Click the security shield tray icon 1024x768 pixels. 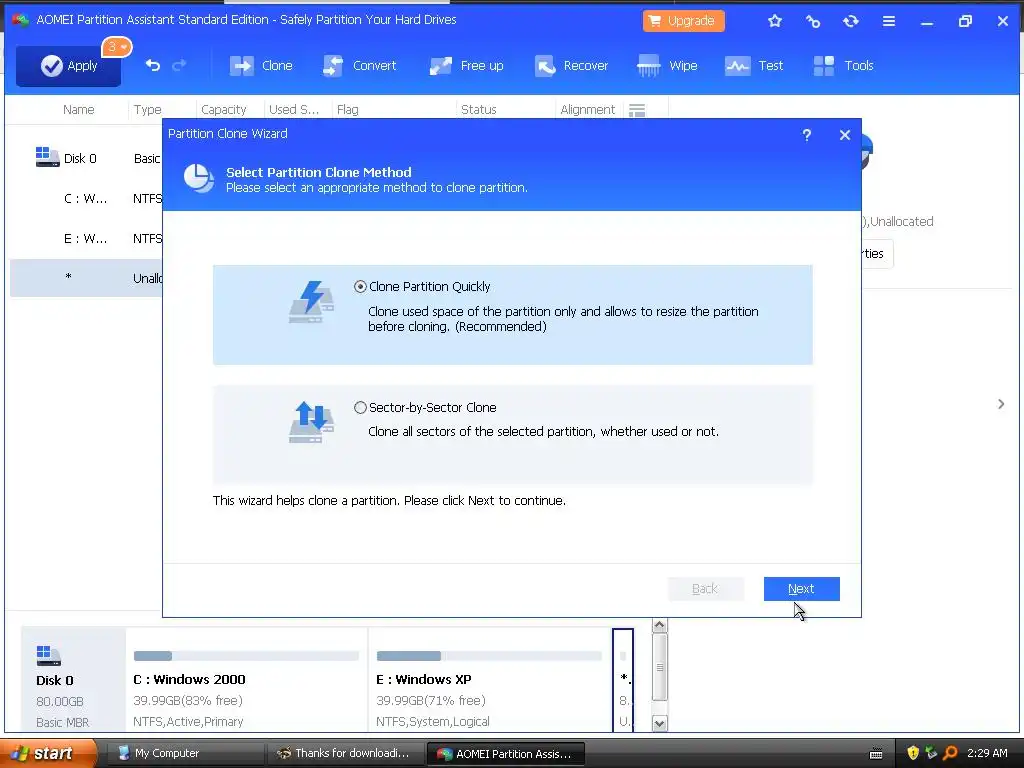click(x=913, y=754)
